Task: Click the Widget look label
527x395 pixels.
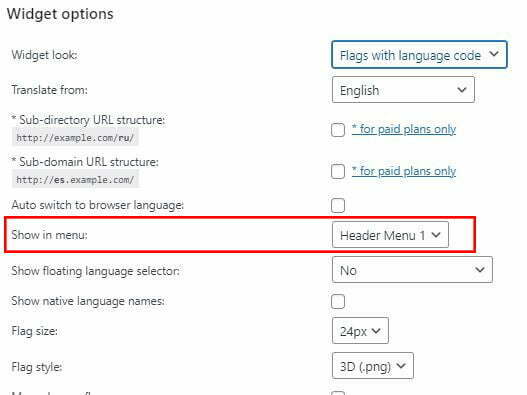Action: tap(44, 55)
